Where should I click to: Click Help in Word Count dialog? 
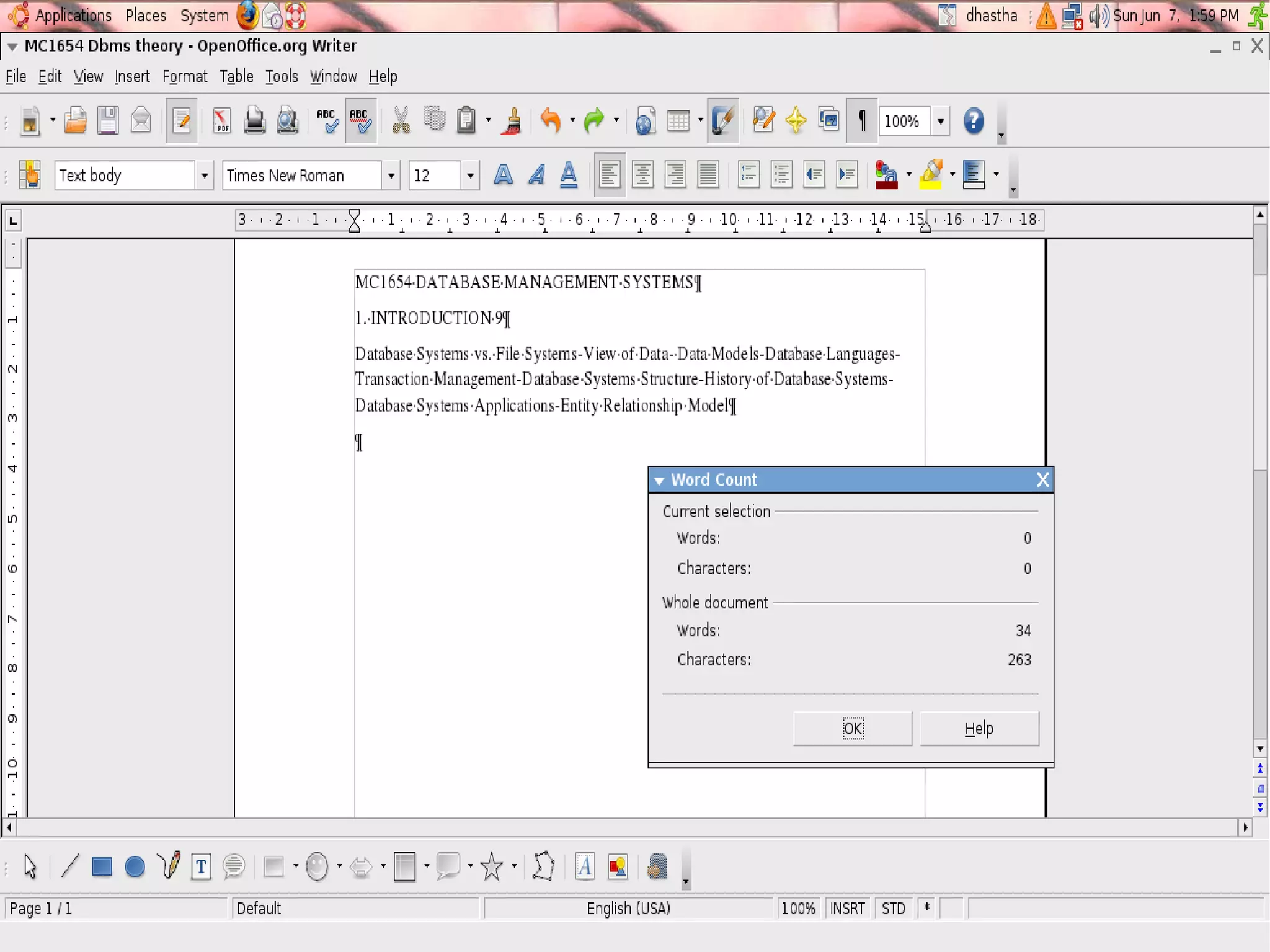[x=979, y=728]
